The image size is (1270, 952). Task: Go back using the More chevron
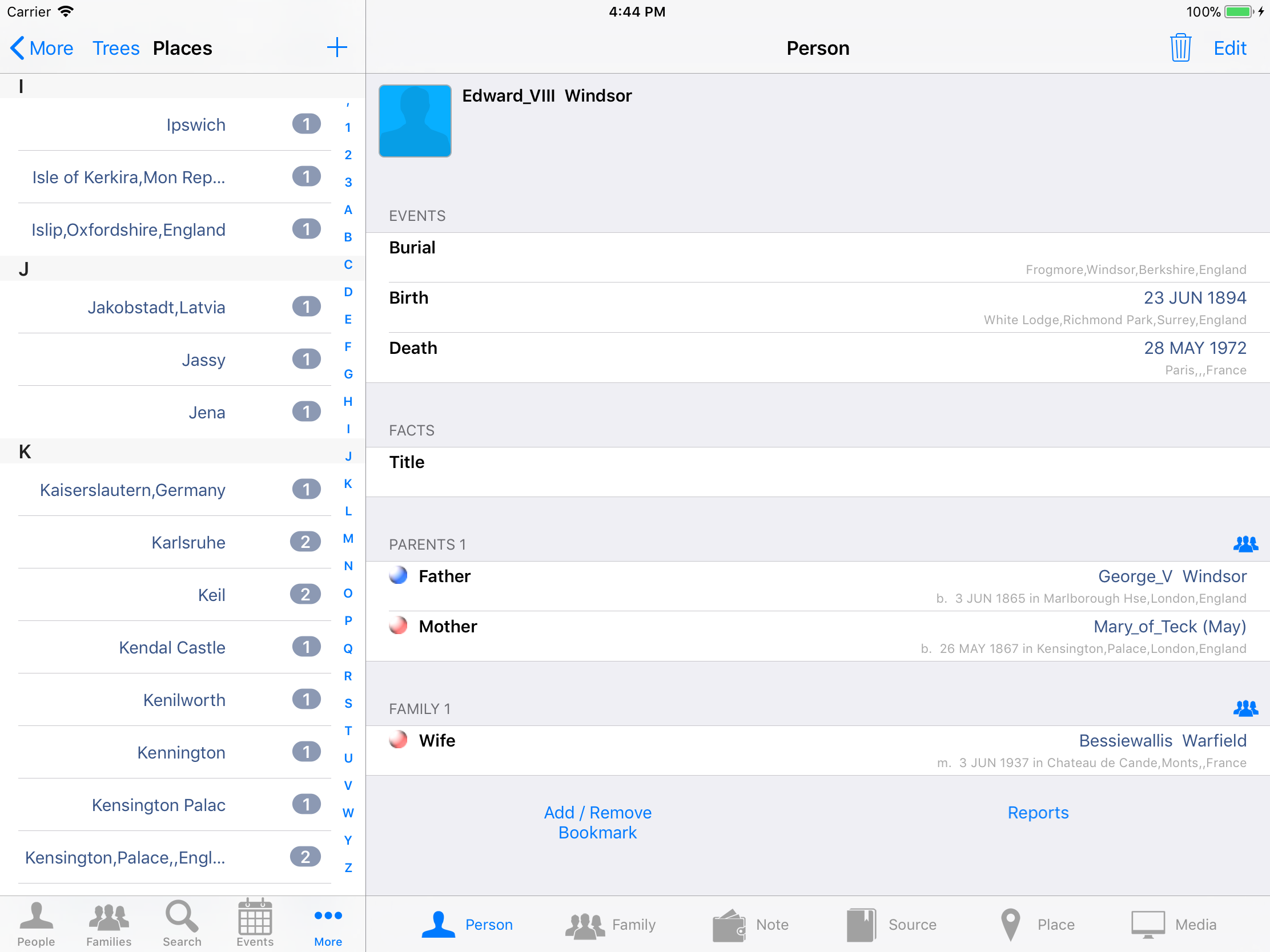41,48
